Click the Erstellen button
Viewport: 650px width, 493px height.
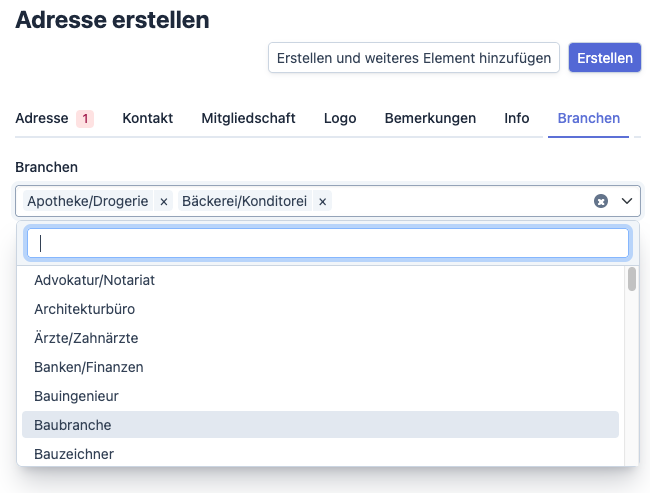pyautogui.click(x=605, y=58)
